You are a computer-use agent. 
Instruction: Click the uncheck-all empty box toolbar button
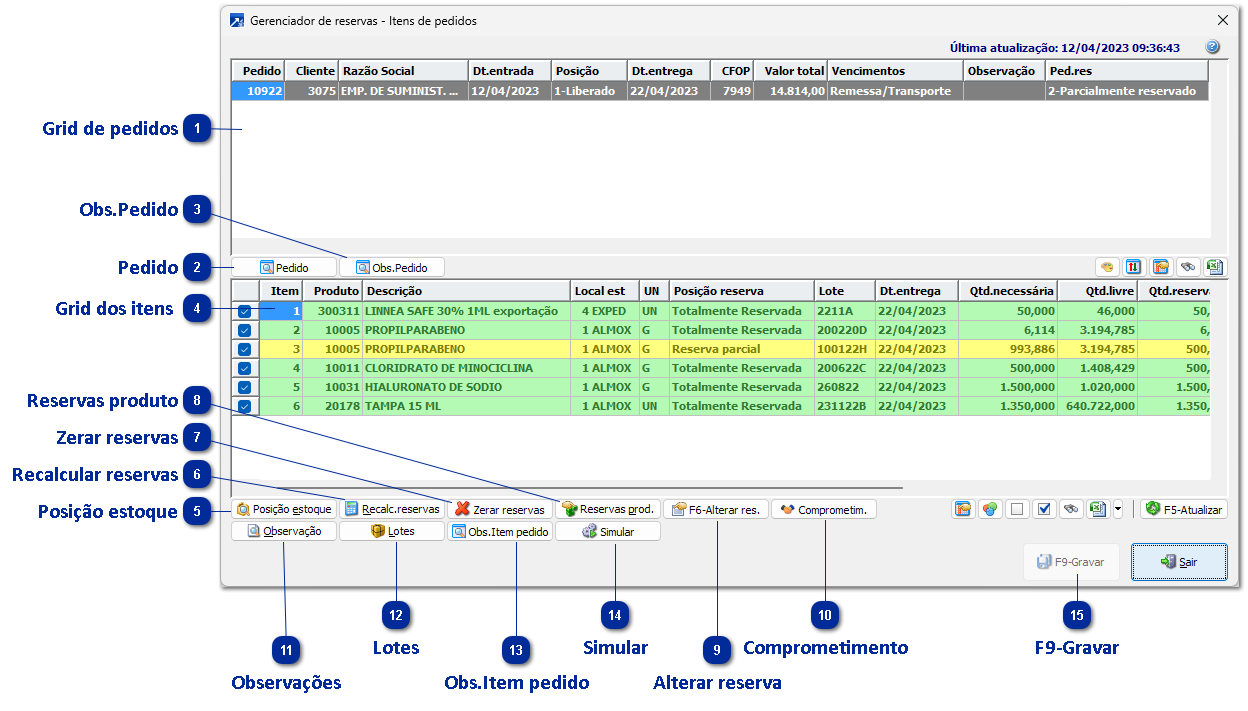click(x=1017, y=509)
